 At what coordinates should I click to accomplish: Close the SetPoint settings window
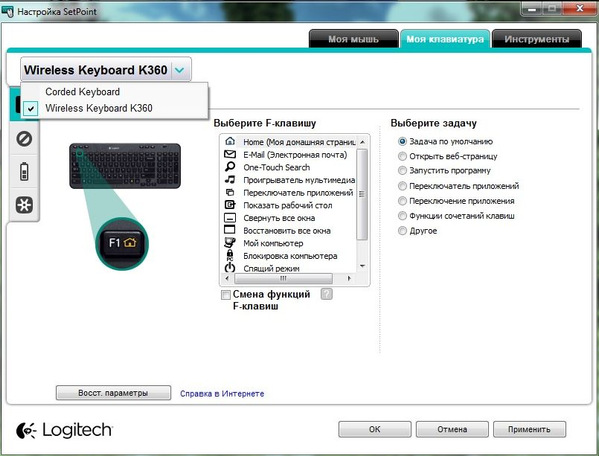(x=580, y=8)
